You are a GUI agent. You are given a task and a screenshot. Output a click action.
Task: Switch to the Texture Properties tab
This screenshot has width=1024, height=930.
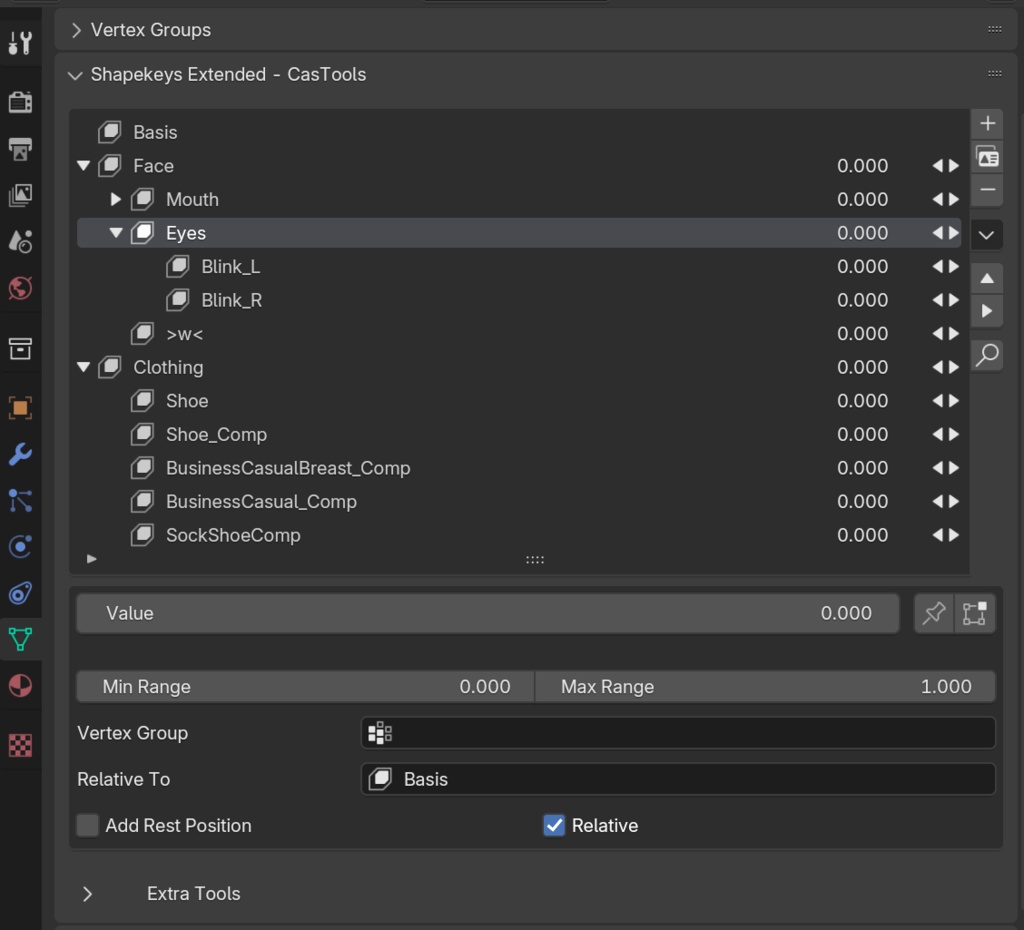(x=20, y=745)
